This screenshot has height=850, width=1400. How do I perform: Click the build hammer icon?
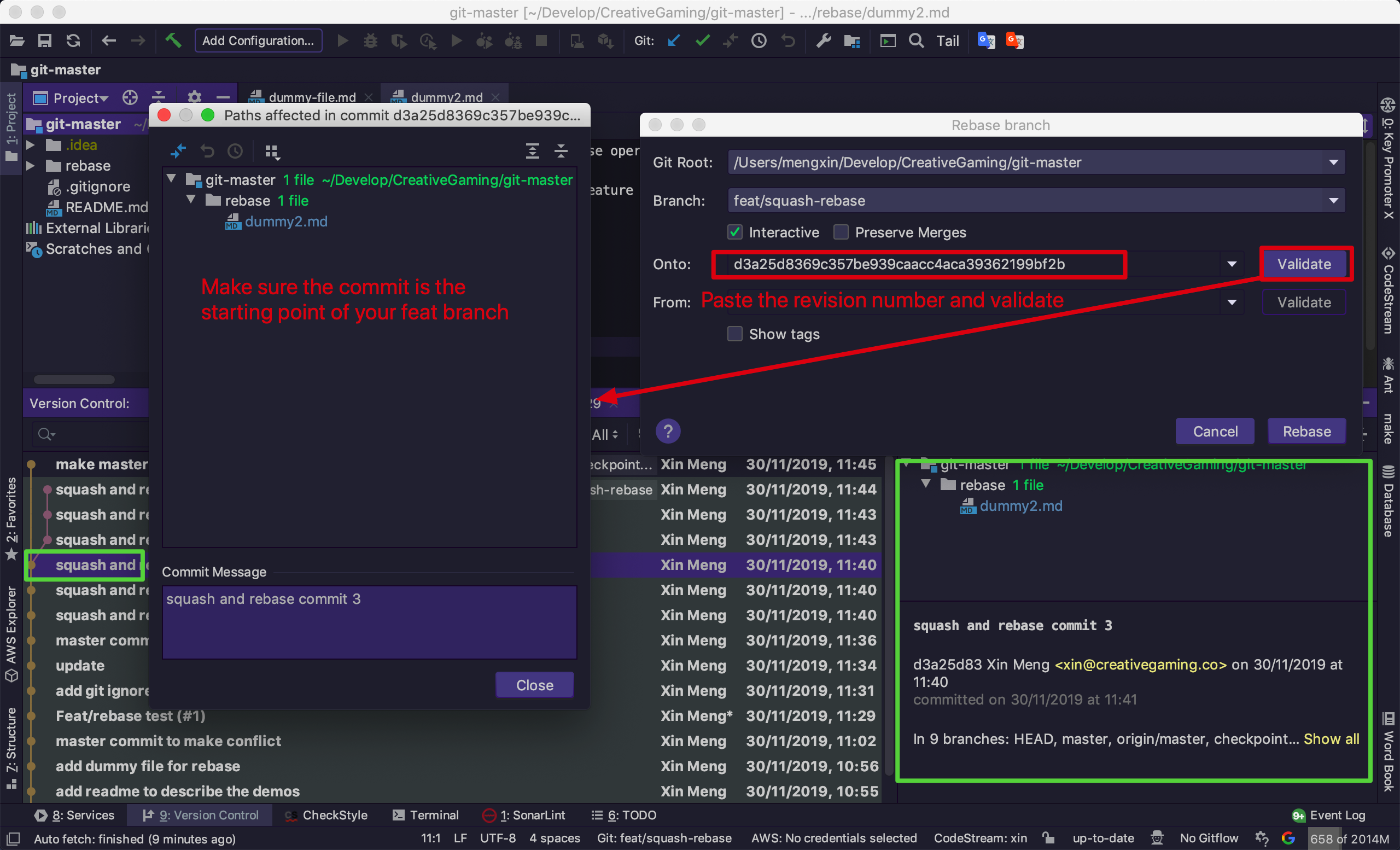pos(173,41)
